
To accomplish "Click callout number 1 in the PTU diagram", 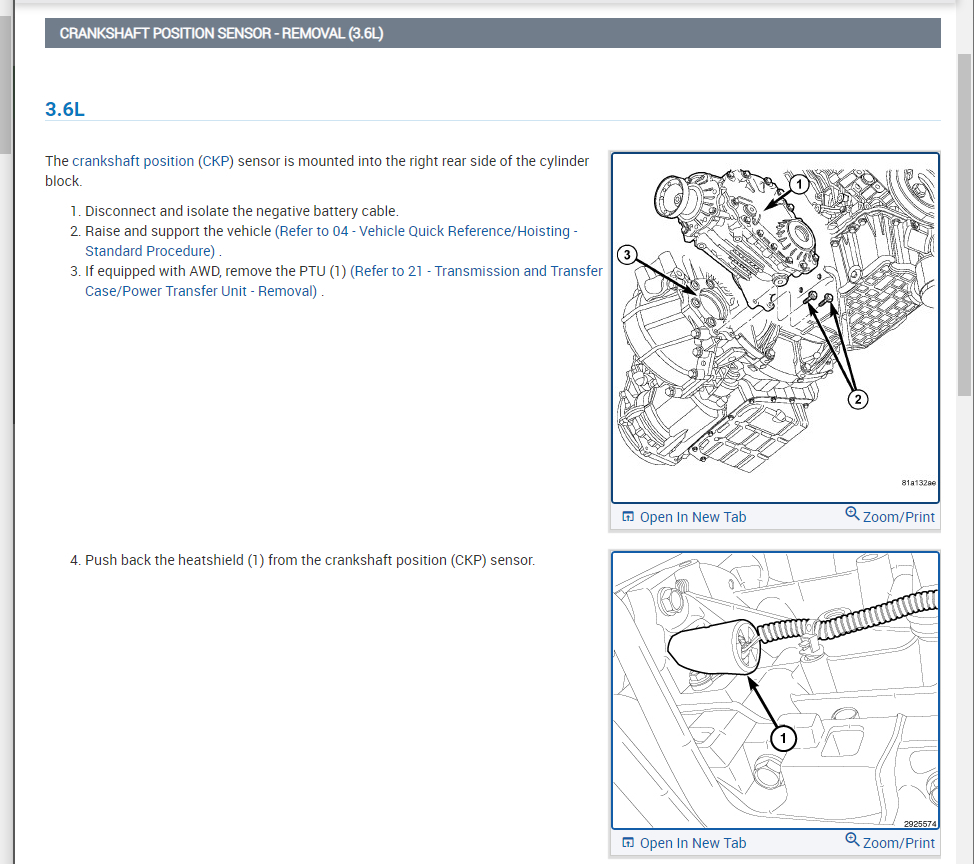I will click(798, 184).
